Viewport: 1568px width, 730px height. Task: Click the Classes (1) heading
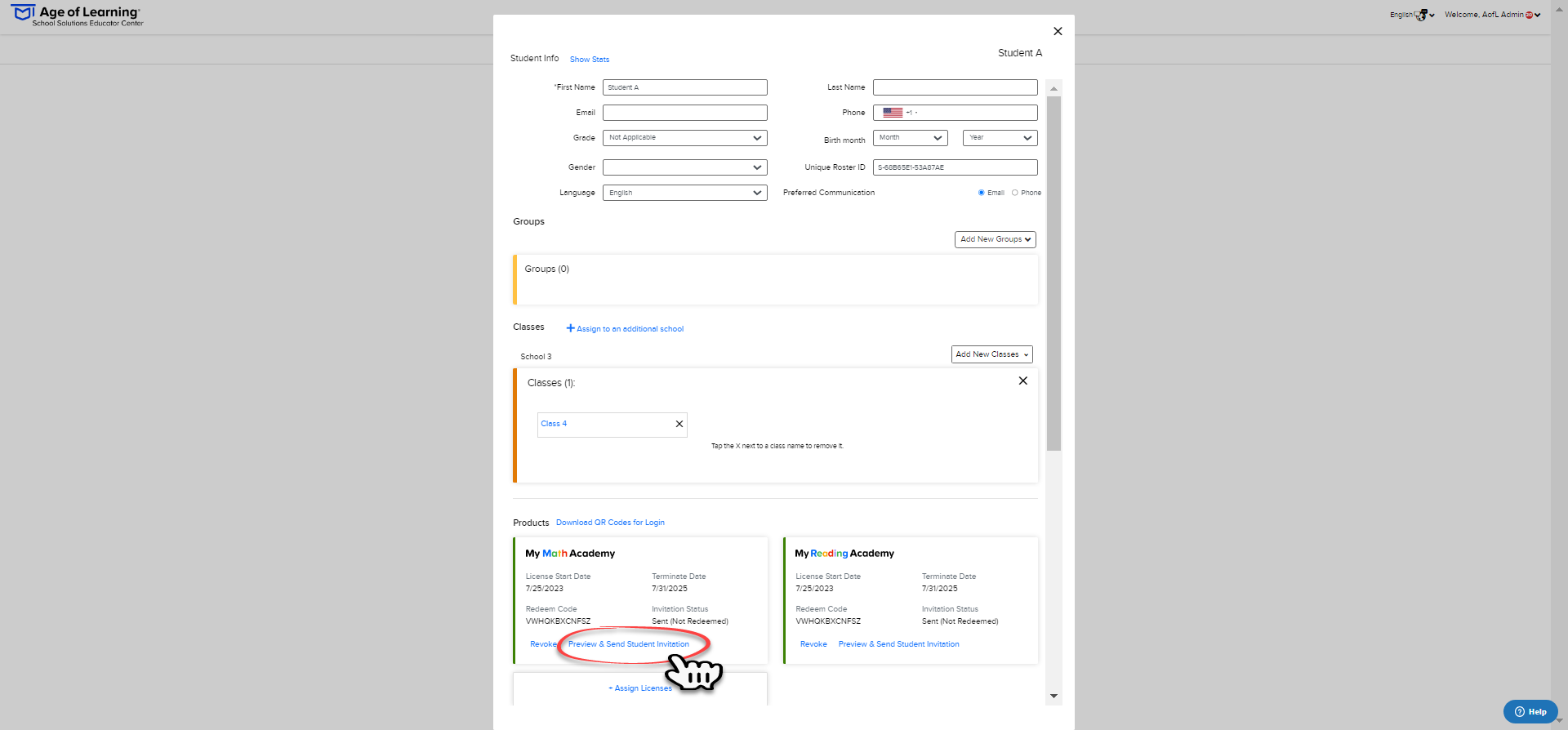pyautogui.click(x=551, y=383)
